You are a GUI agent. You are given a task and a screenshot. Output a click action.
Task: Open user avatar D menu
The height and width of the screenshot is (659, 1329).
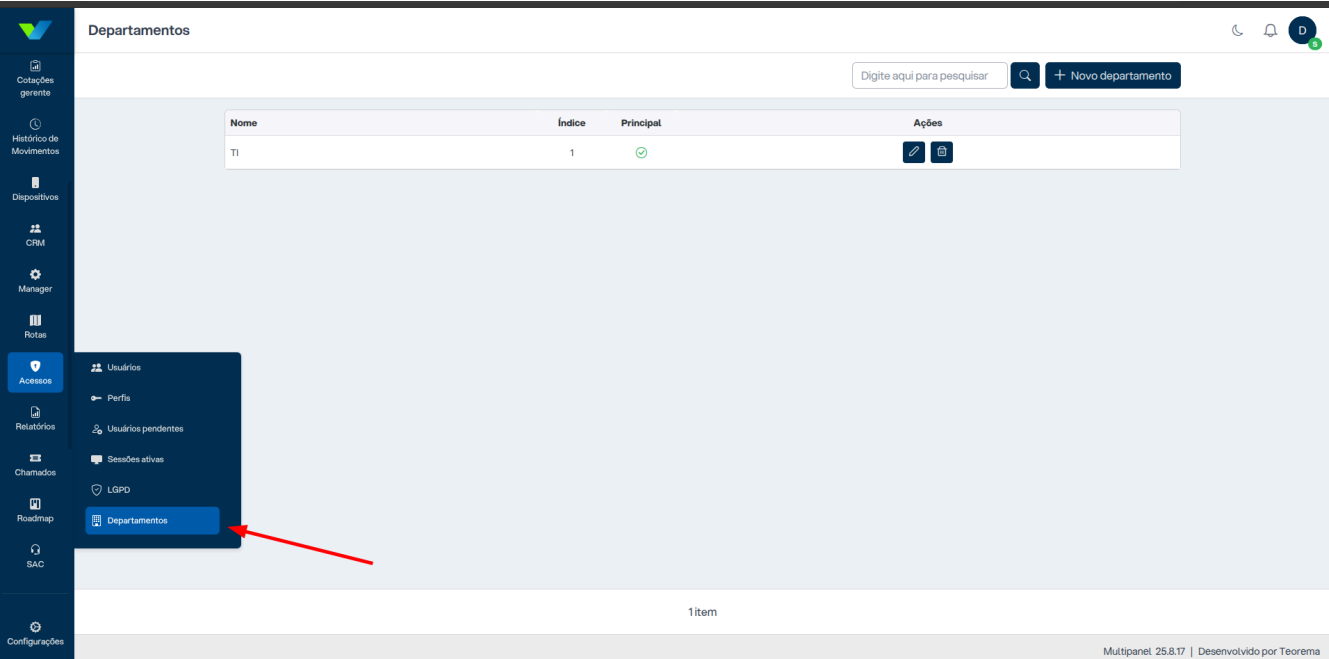click(x=1302, y=31)
